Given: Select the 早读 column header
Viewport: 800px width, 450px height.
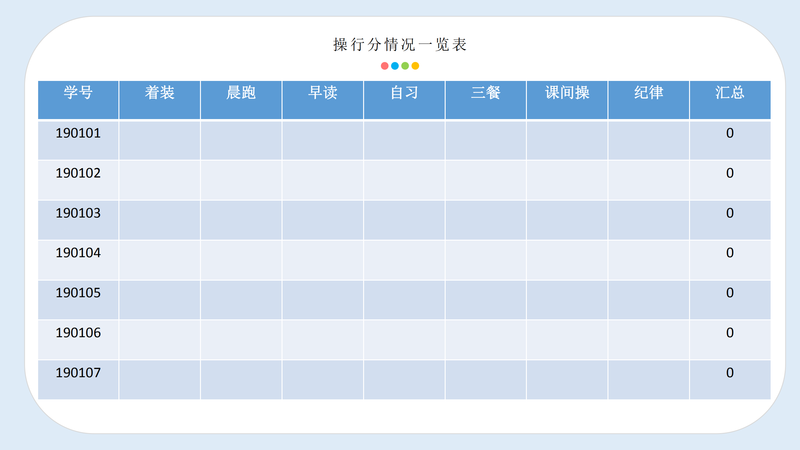Looking at the screenshot, I should click(322, 99).
